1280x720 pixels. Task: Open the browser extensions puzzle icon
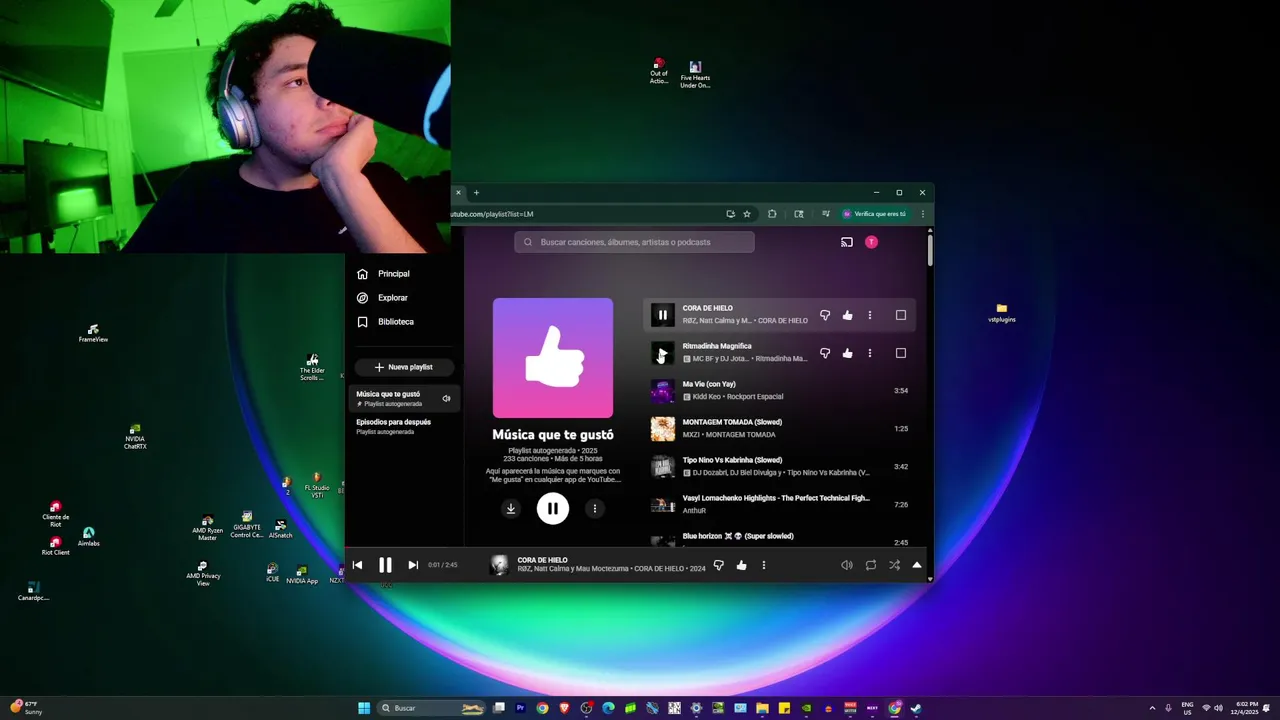tap(772, 214)
